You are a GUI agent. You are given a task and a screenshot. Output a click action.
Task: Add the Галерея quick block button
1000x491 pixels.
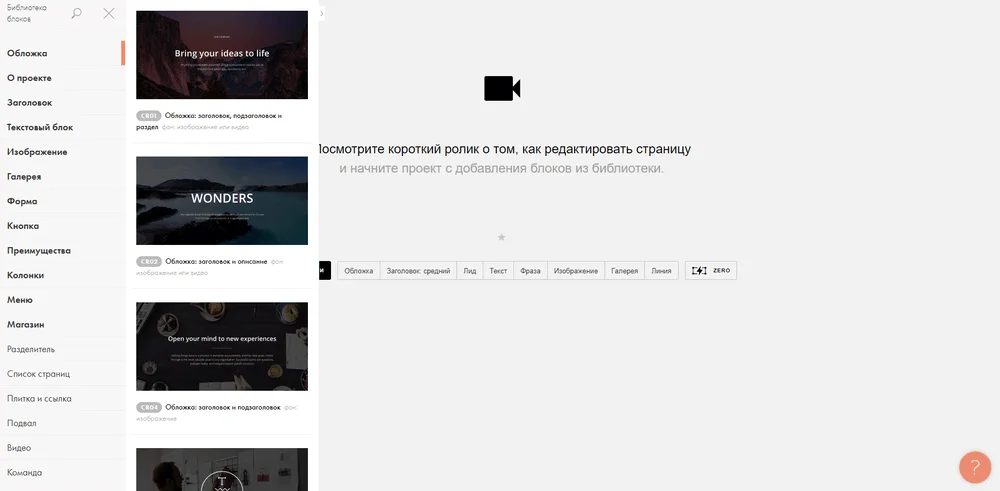click(624, 270)
